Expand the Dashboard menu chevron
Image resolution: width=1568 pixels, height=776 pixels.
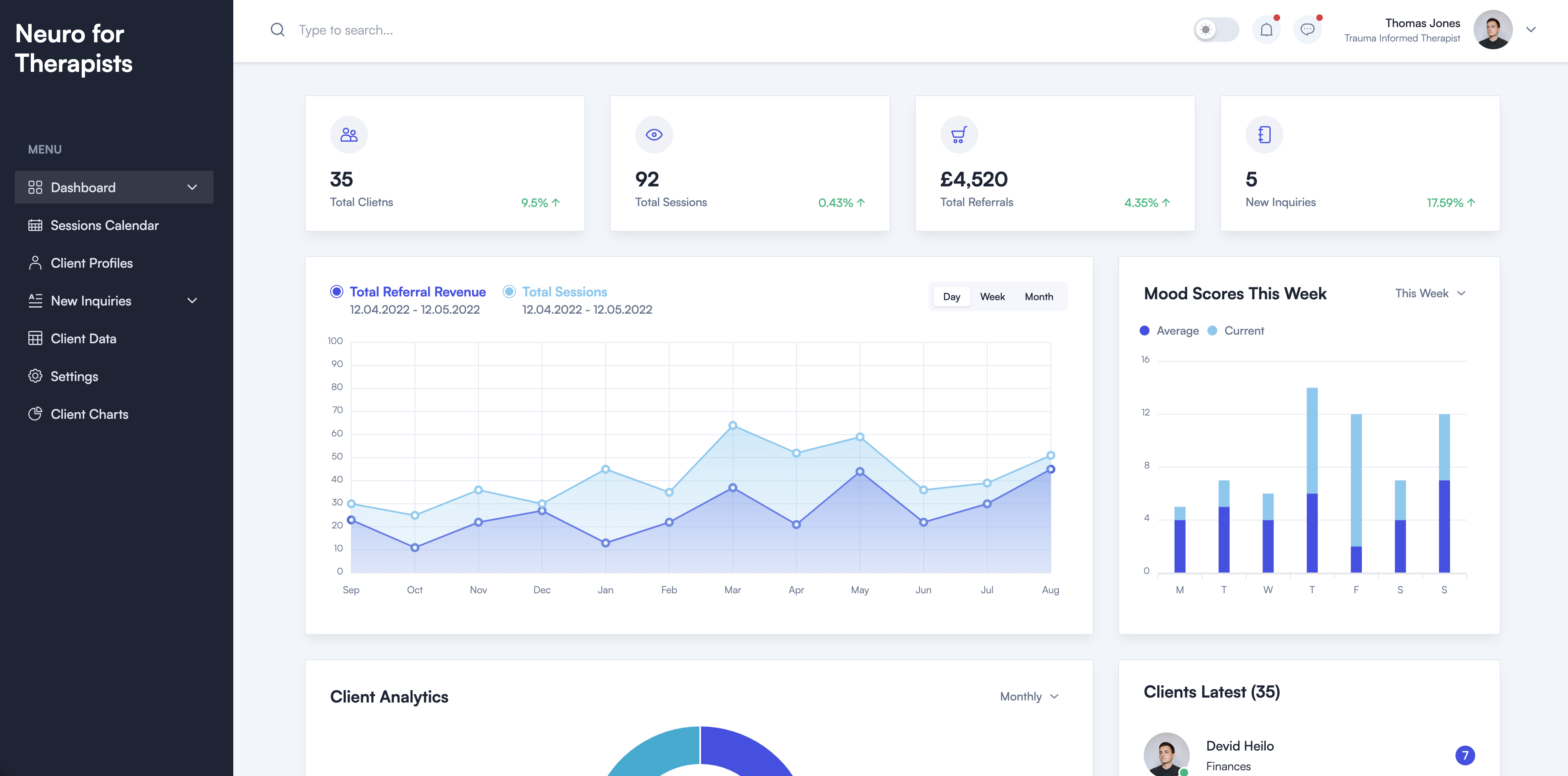[x=192, y=188]
